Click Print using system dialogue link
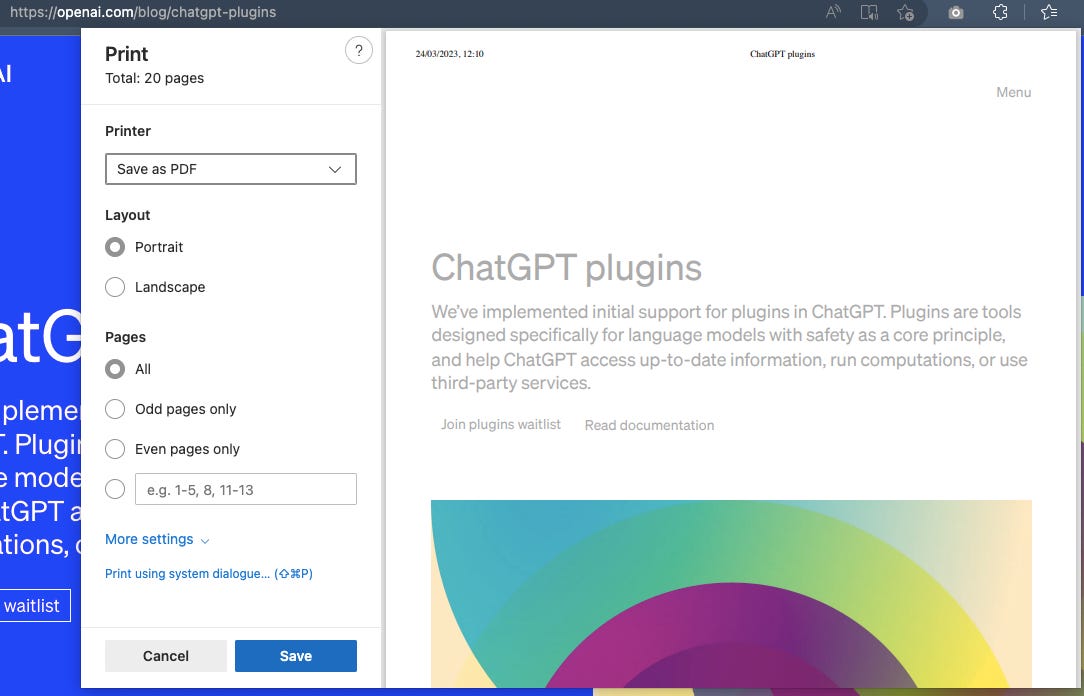Screen dimensions: 1084x696 tap(209, 574)
